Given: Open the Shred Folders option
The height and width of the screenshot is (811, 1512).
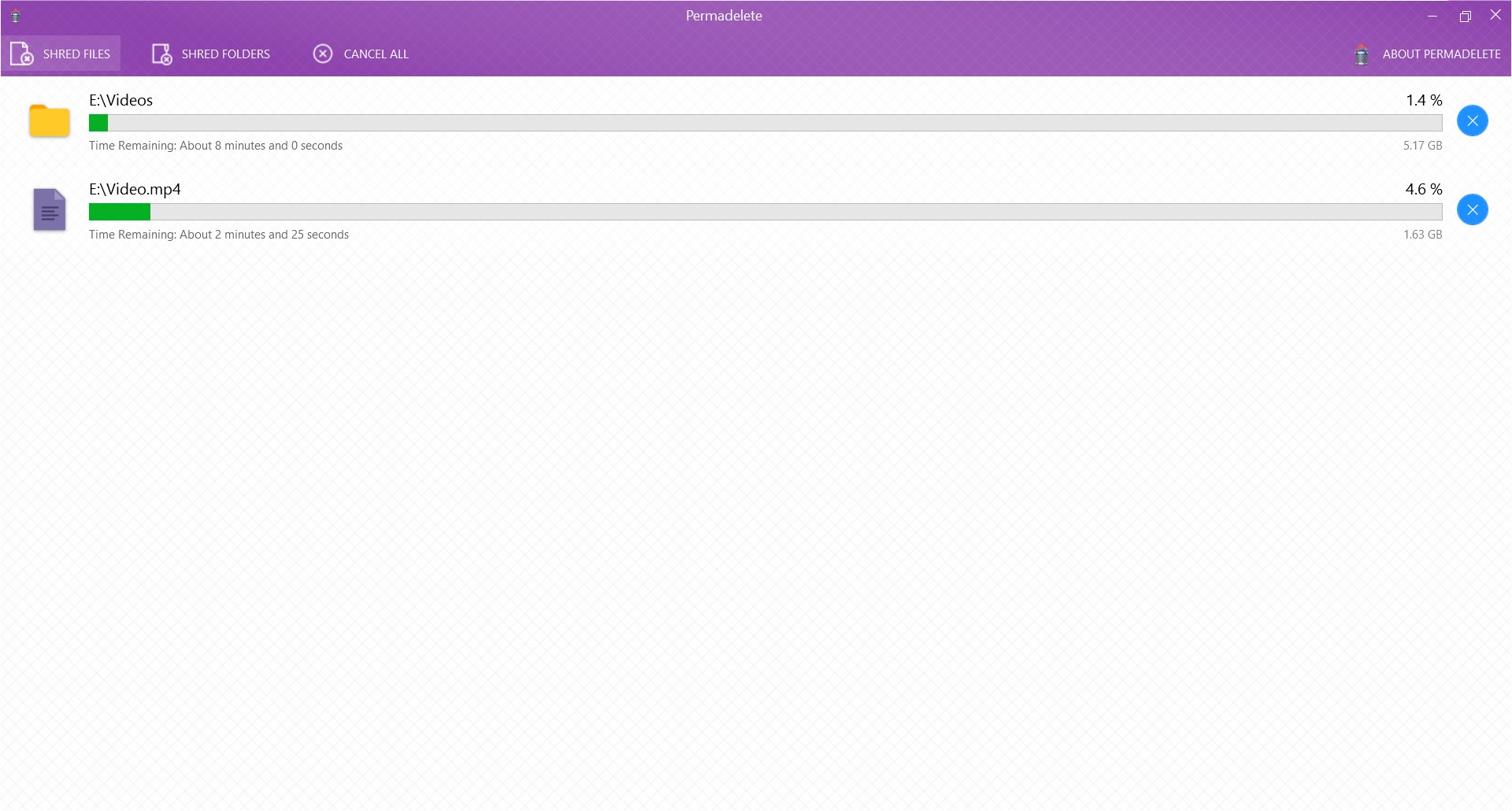Looking at the screenshot, I should (210, 54).
